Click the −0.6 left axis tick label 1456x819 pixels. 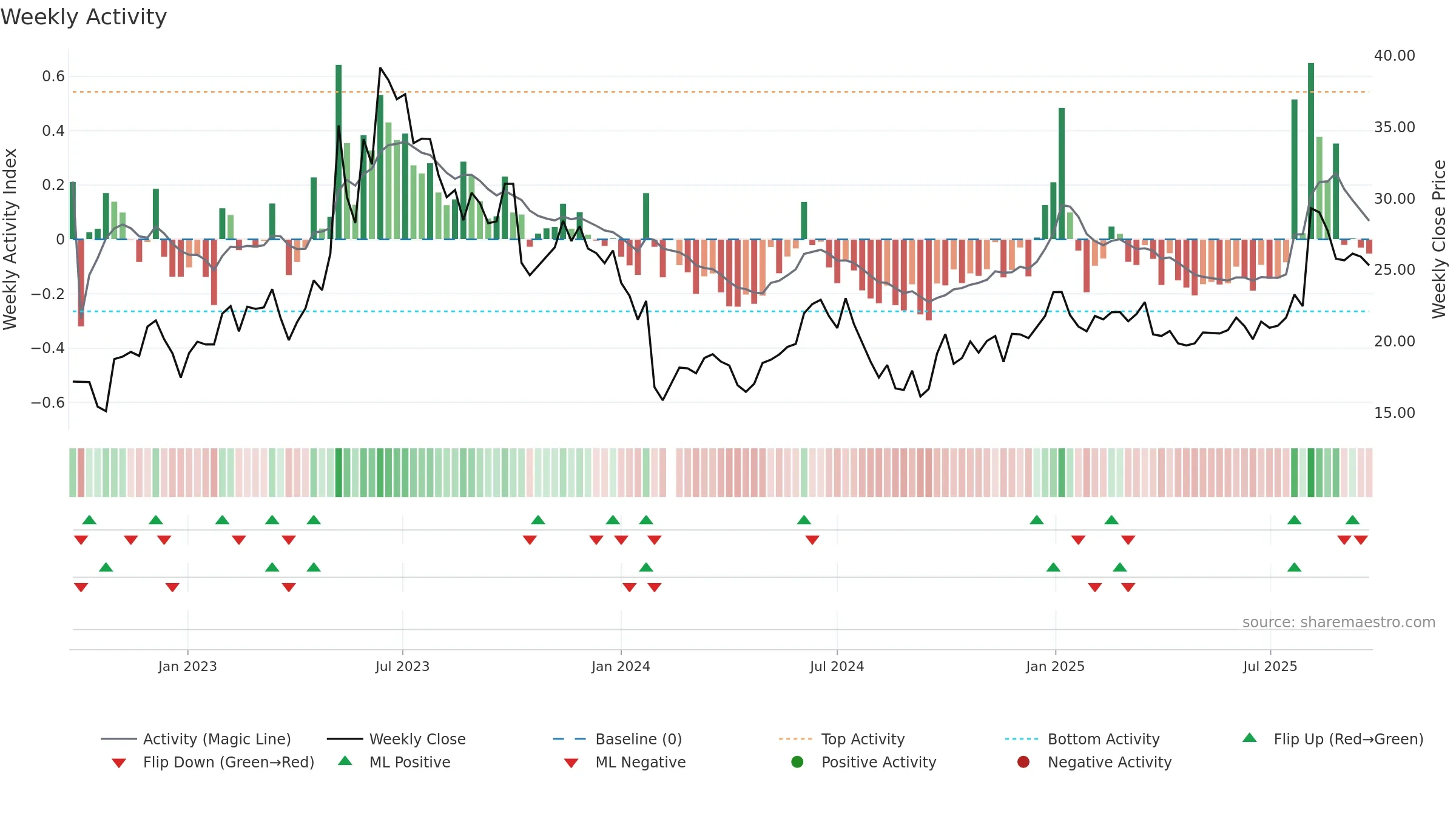point(48,403)
